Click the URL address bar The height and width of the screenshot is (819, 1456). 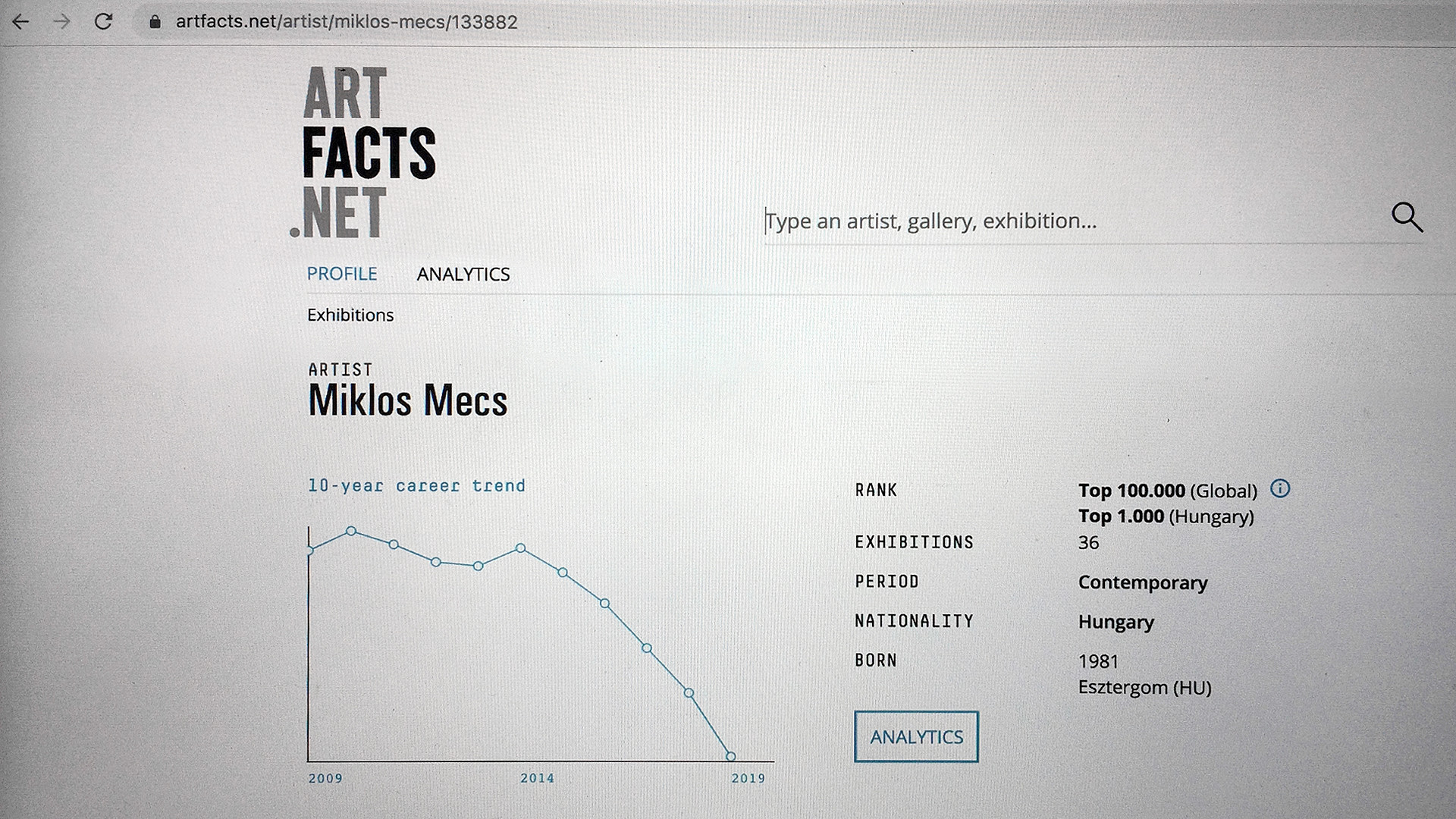coord(347,22)
